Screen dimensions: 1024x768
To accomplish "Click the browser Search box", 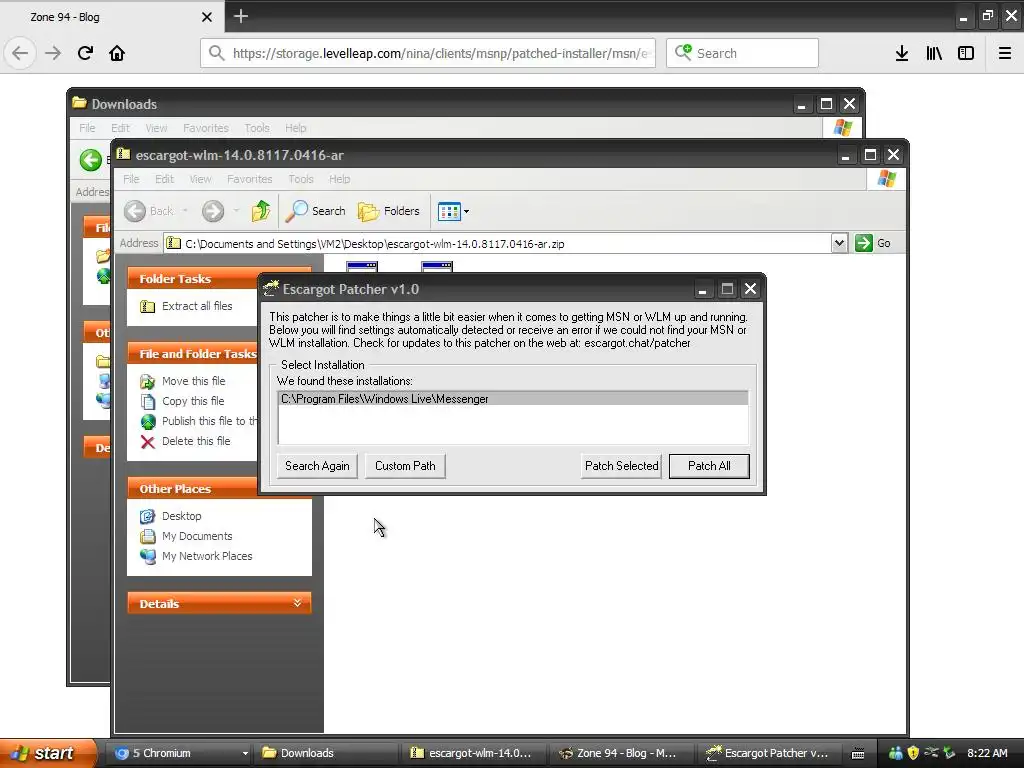I will (x=743, y=53).
